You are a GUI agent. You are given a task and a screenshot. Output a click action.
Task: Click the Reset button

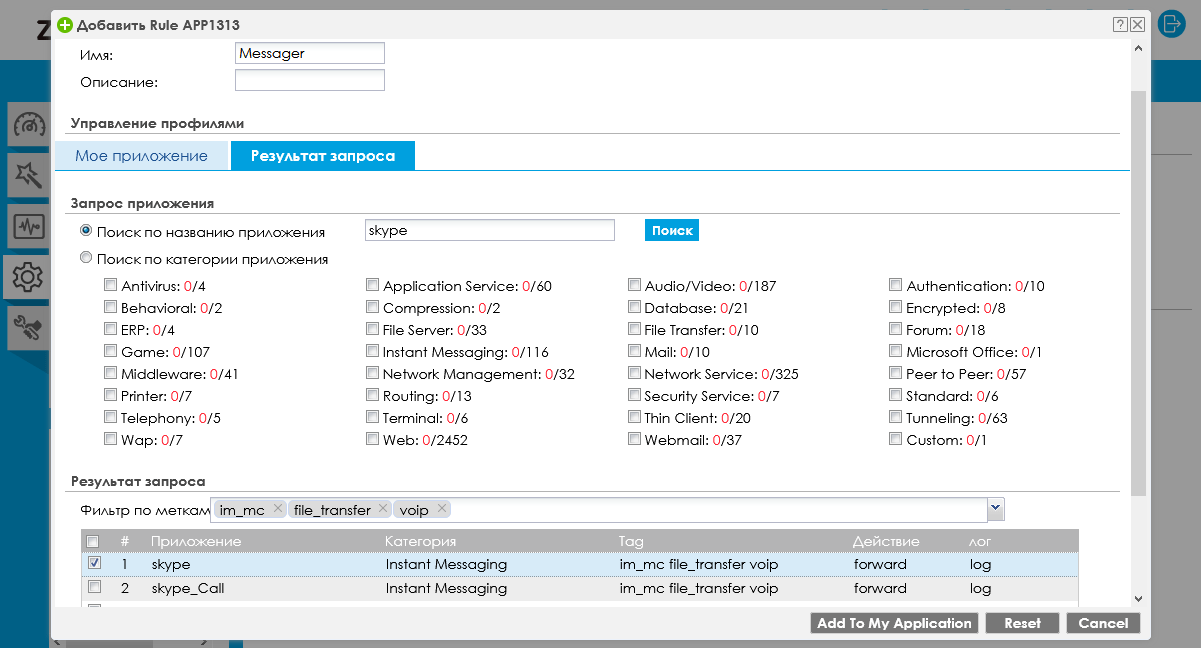coord(1023,623)
